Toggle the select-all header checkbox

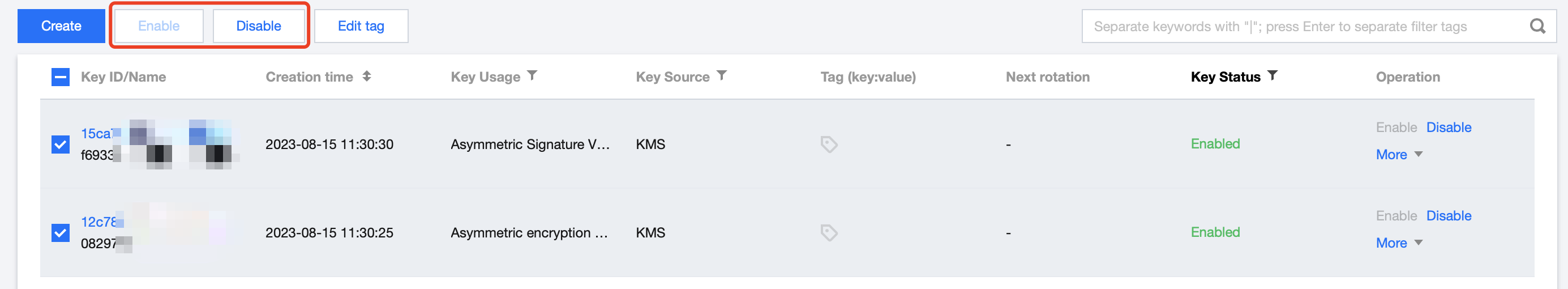coord(61,77)
